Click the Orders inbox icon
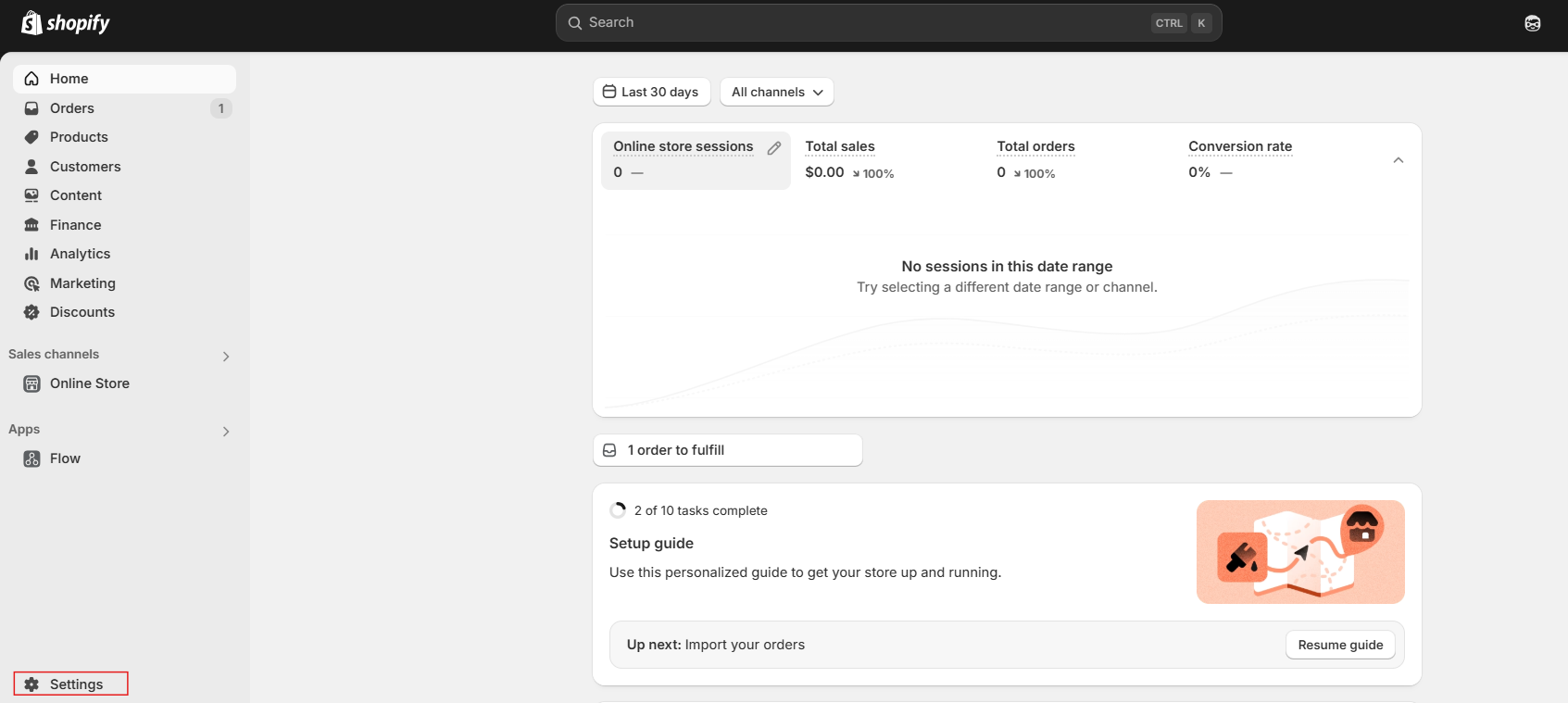Screen dimensions: 1568x703 coord(31,108)
